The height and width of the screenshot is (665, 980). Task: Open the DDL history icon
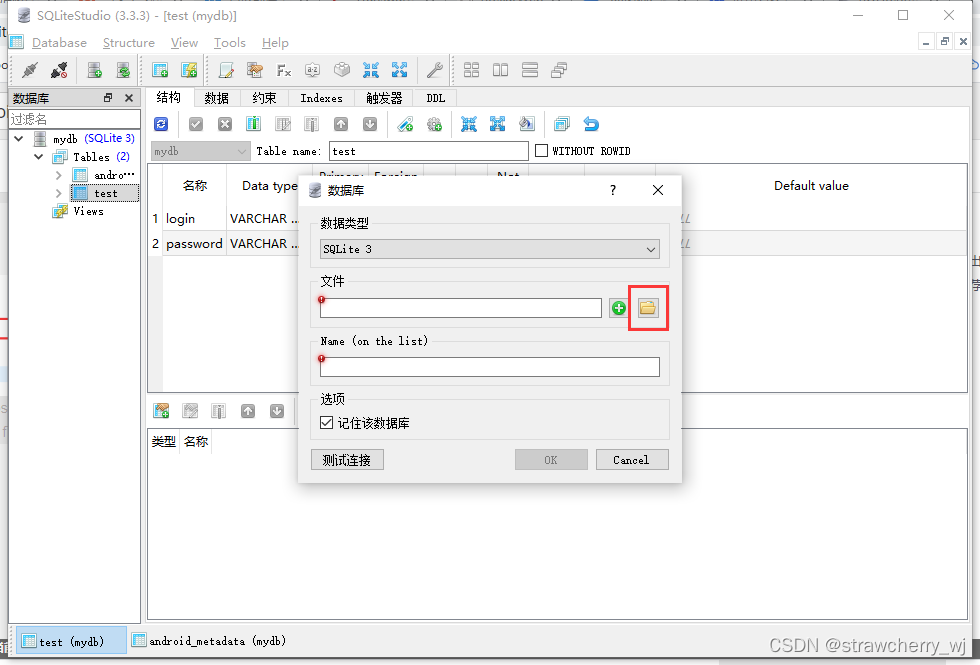(254, 70)
